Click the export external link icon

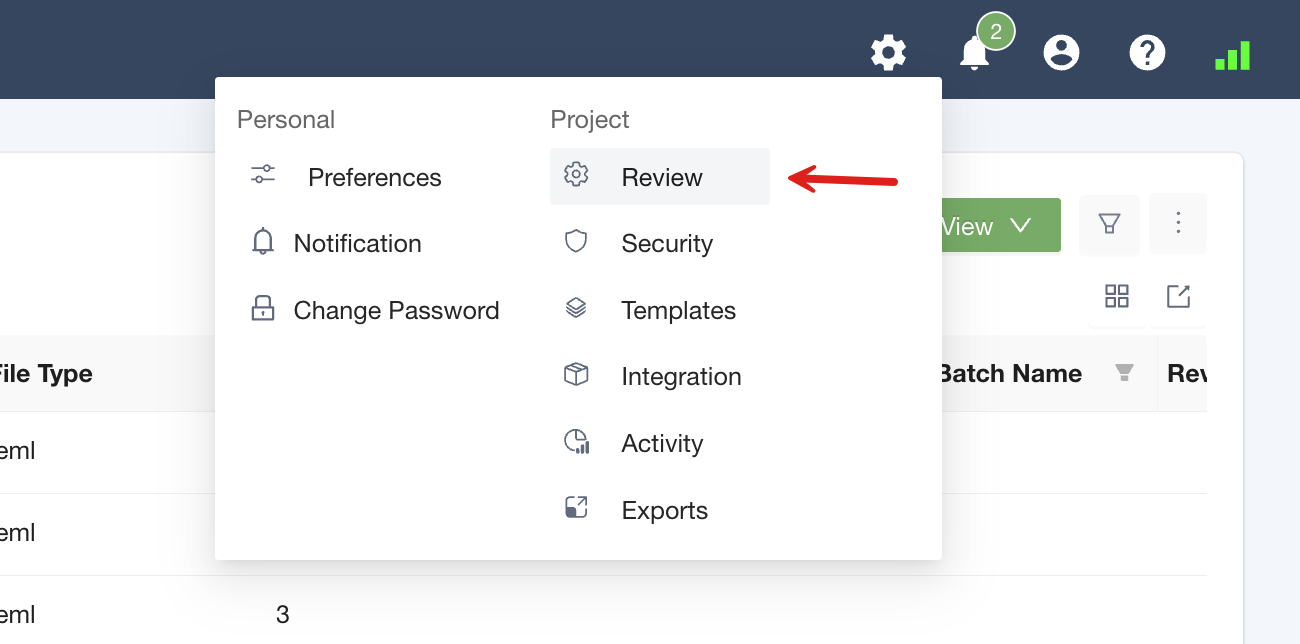point(1178,296)
